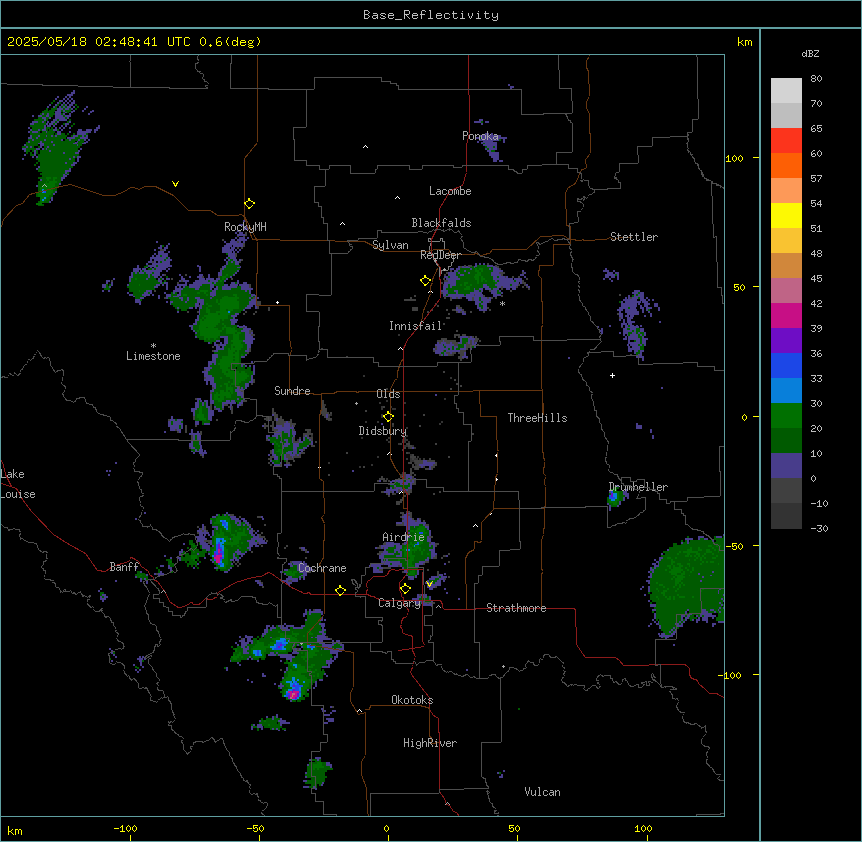Click the Limestone label
This screenshot has height=842, width=862.
[153, 356]
